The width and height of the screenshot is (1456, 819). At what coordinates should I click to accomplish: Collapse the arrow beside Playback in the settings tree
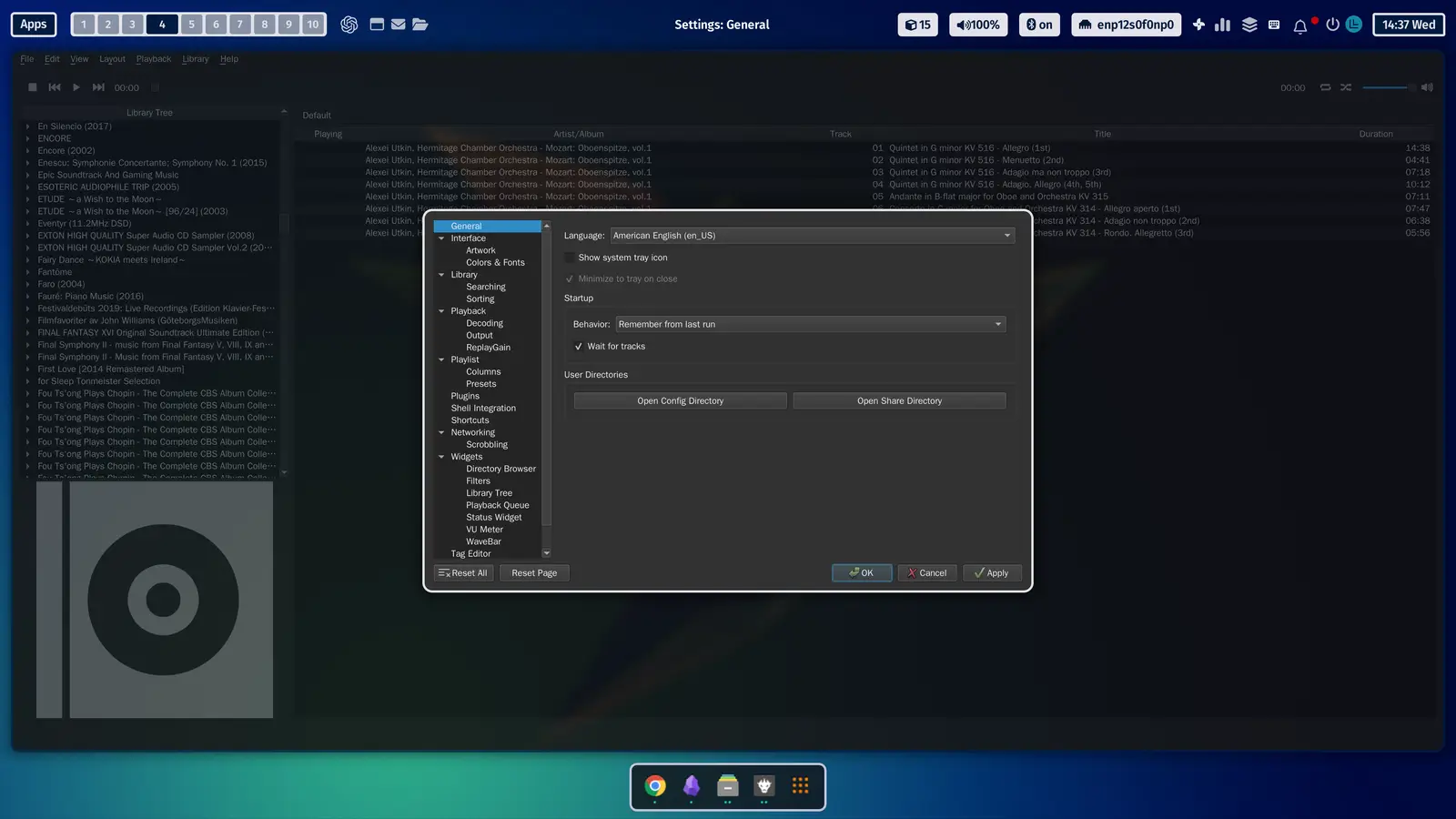pos(441,311)
